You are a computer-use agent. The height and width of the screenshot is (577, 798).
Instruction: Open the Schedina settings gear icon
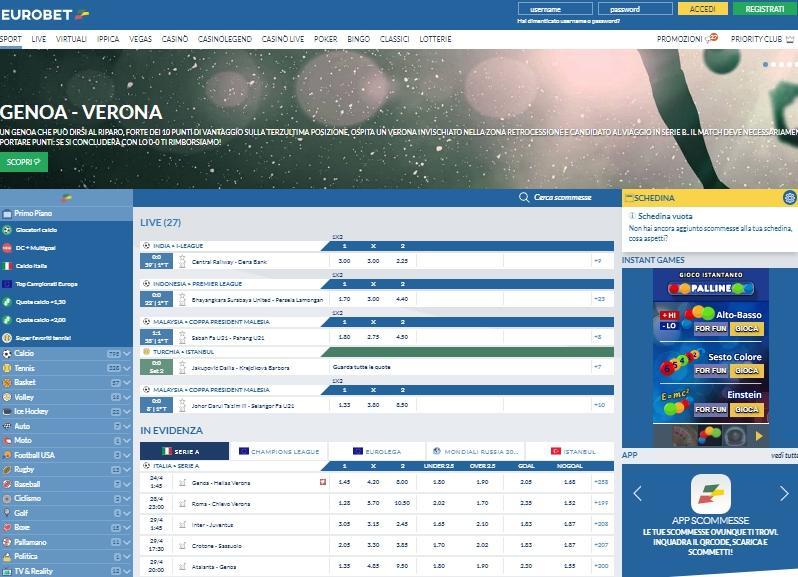(789, 197)
